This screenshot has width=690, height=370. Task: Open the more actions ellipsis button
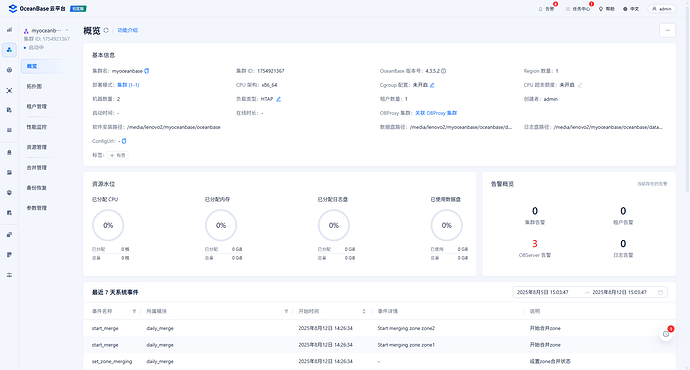[x=668, y=30]
